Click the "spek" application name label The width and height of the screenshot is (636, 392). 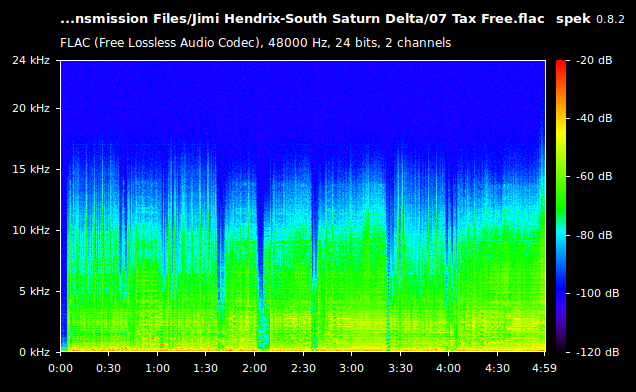pos(573,19)
